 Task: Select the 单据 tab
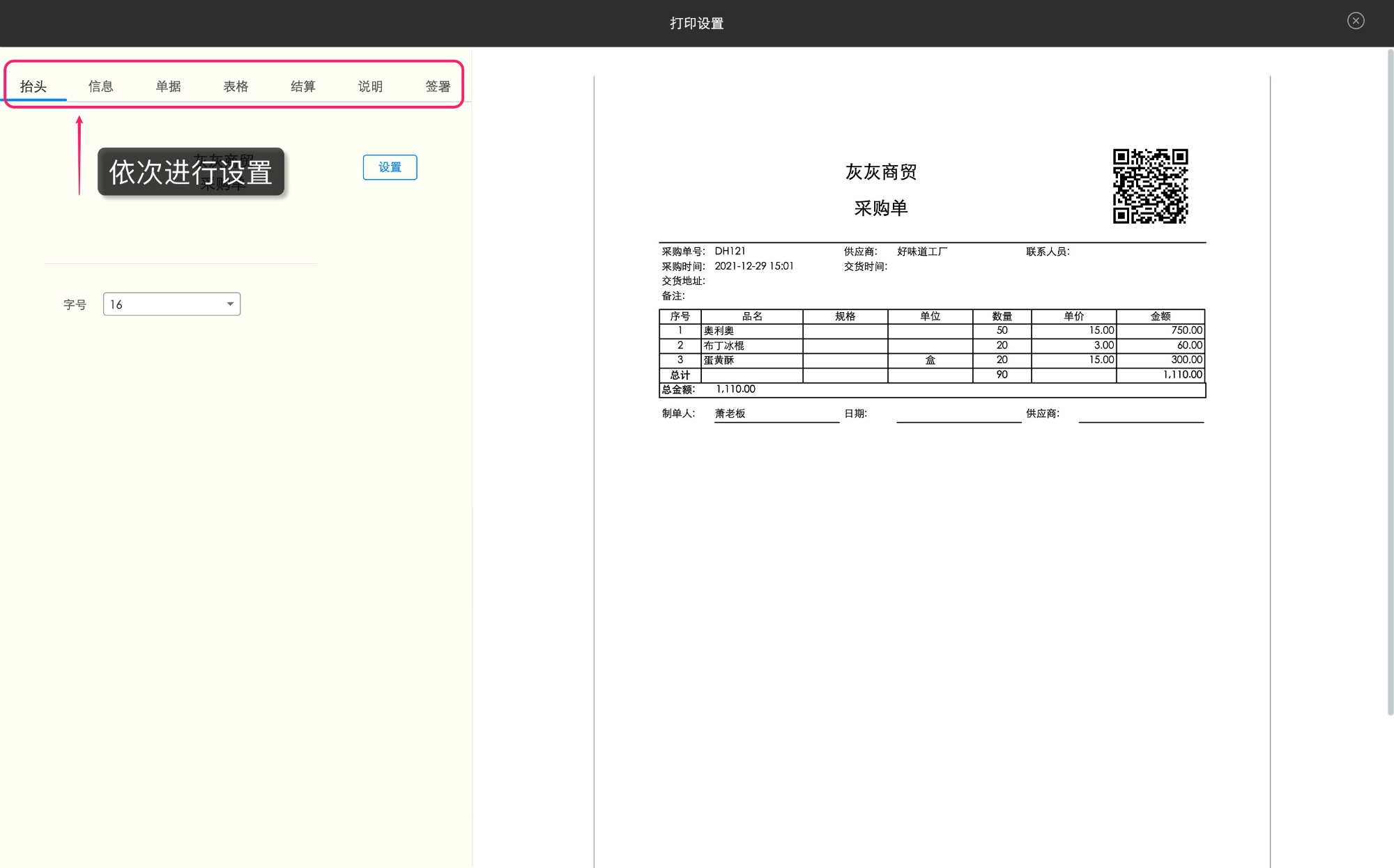click(x=168, y=86)
